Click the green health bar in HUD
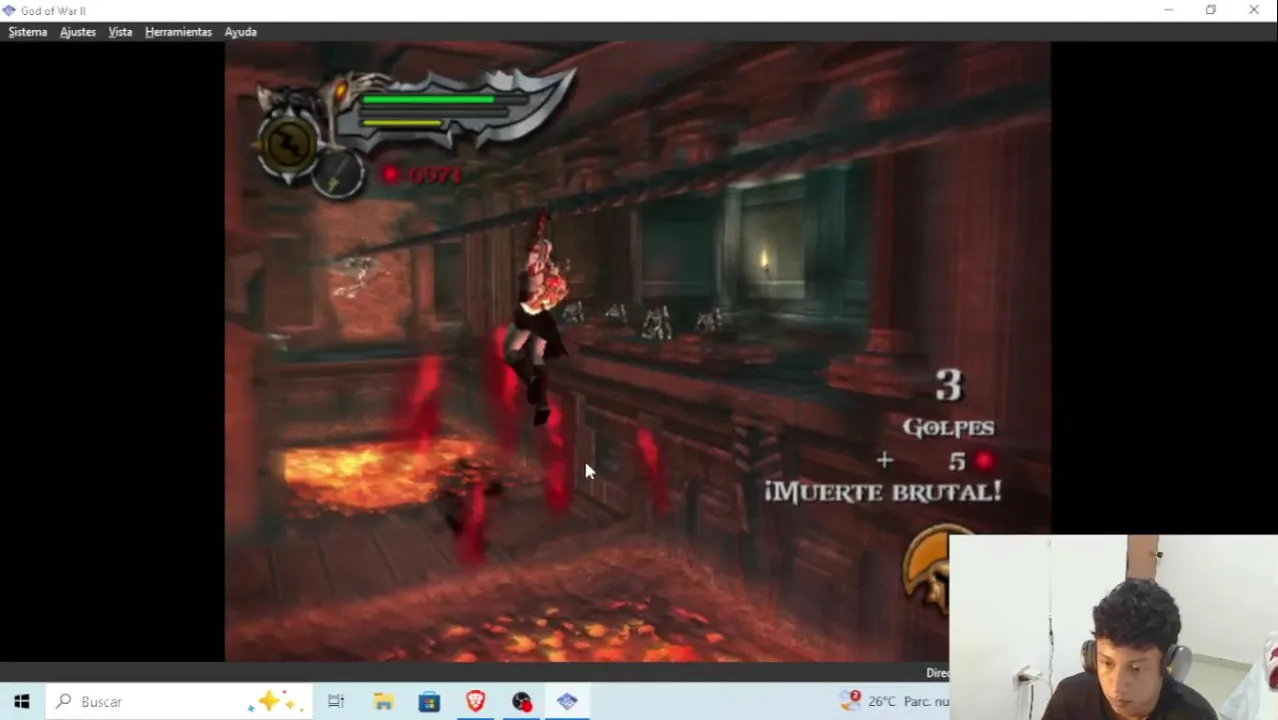1278x720 pixels. [428, 99]
